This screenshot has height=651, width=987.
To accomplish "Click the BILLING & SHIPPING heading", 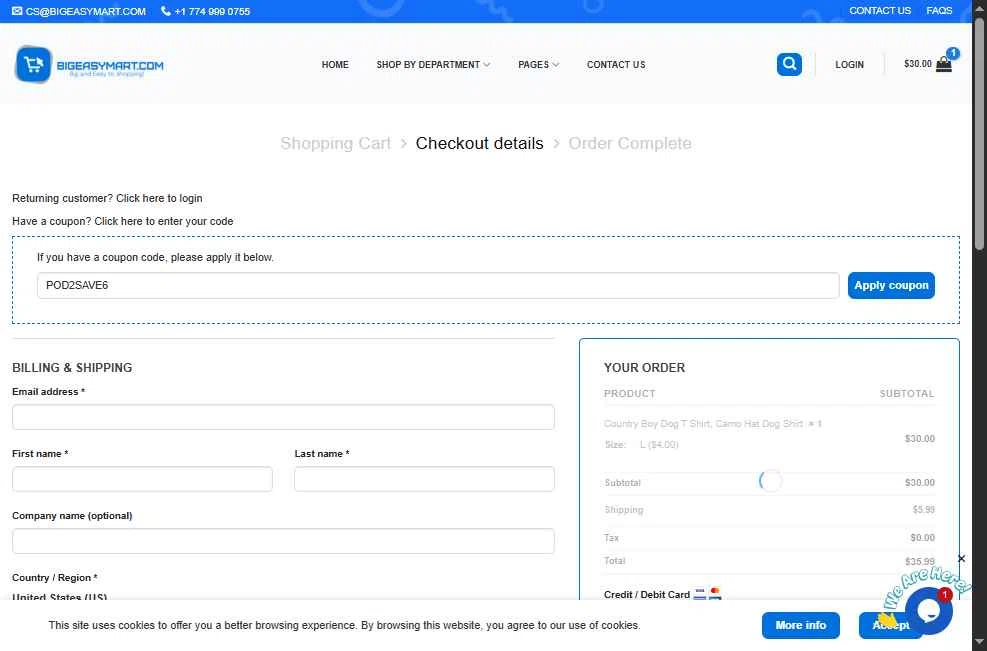I will [x=72, y=368].
